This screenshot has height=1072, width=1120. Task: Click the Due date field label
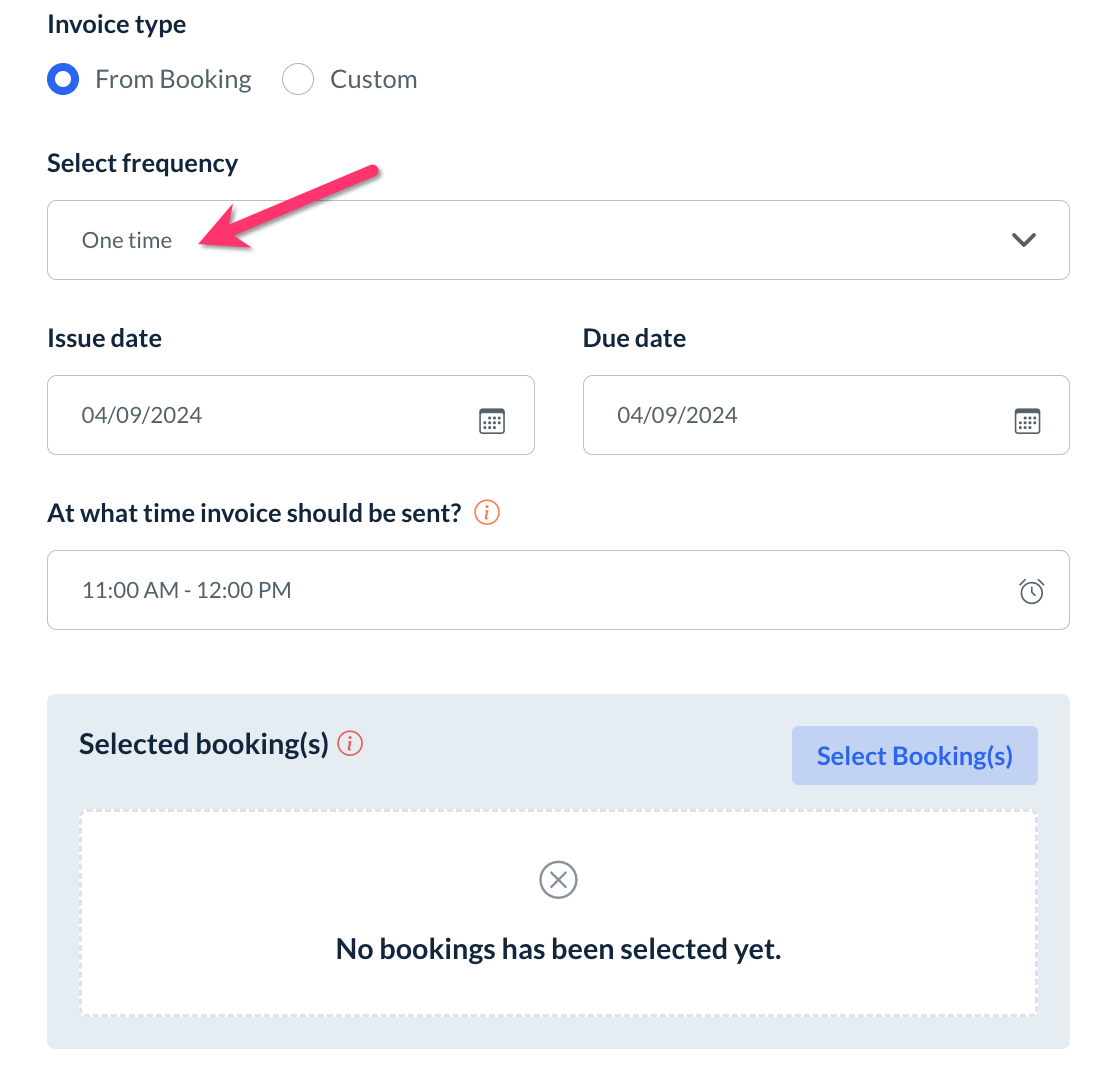coord(634,338)
